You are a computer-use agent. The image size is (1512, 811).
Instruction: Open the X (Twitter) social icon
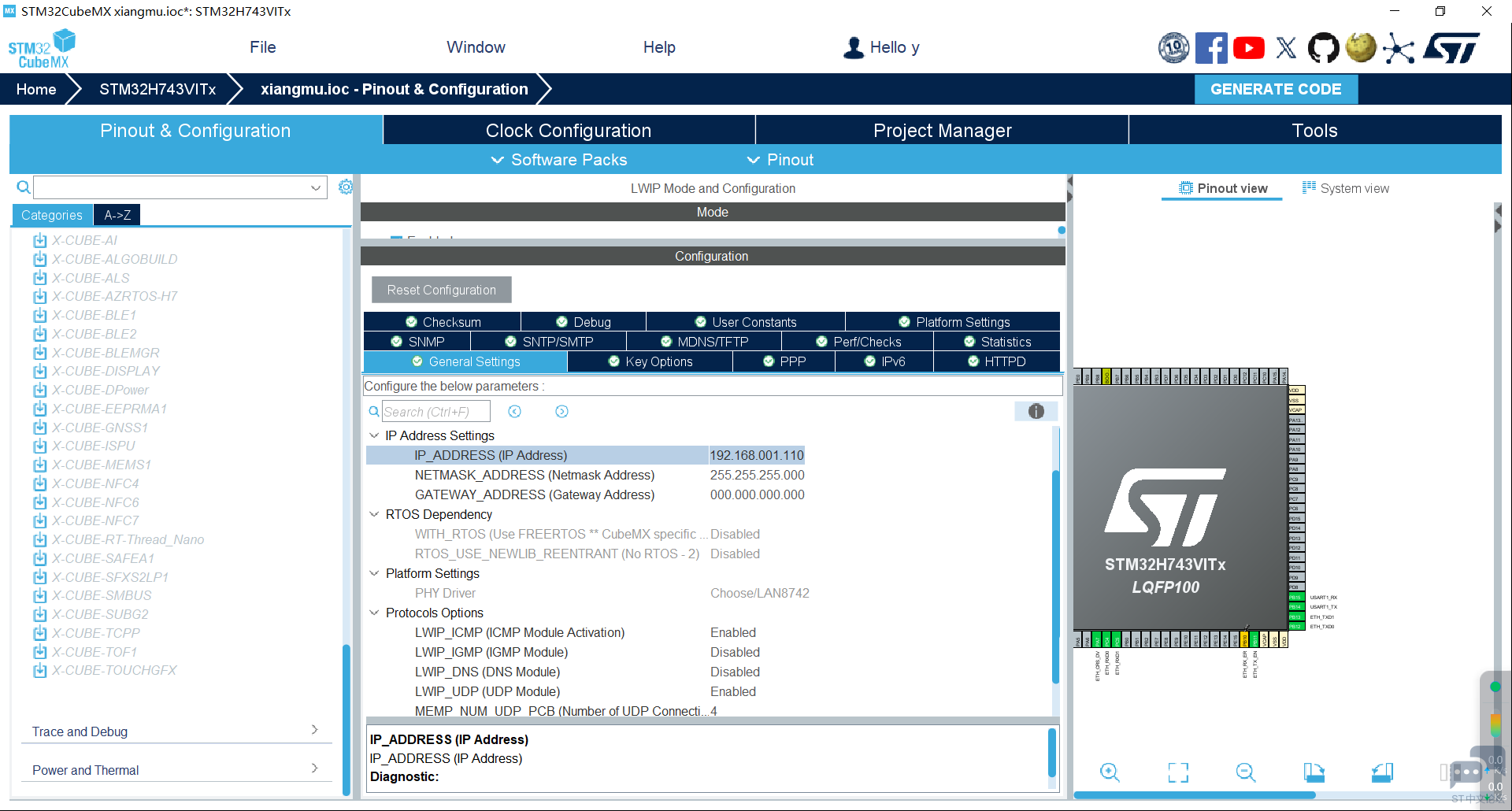click(x=1286, y=48)
